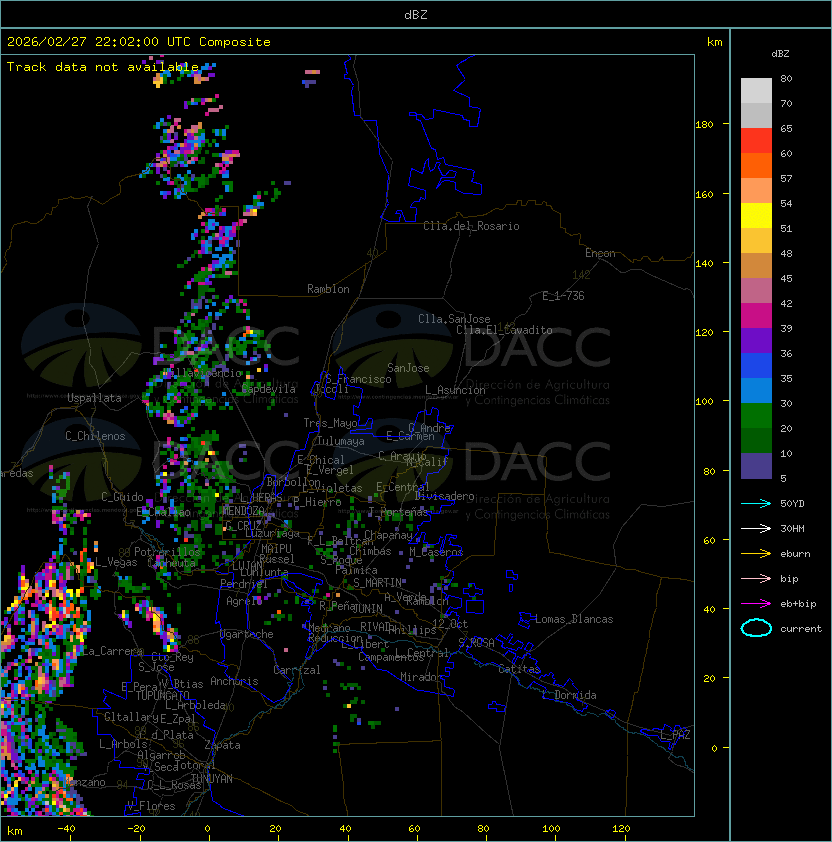Click the MENDOZA city label on map
832x842 pixels.
pyautogui.click(x=242, y=511)
